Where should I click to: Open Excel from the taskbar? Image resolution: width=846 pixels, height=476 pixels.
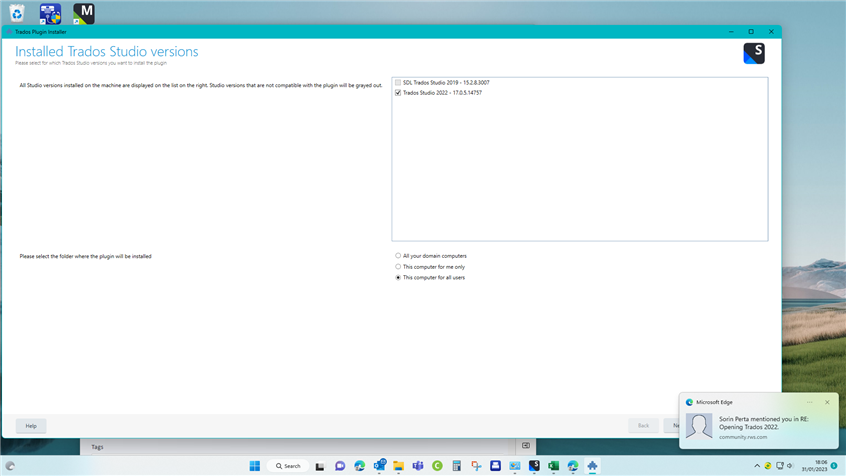click(554, 466)
